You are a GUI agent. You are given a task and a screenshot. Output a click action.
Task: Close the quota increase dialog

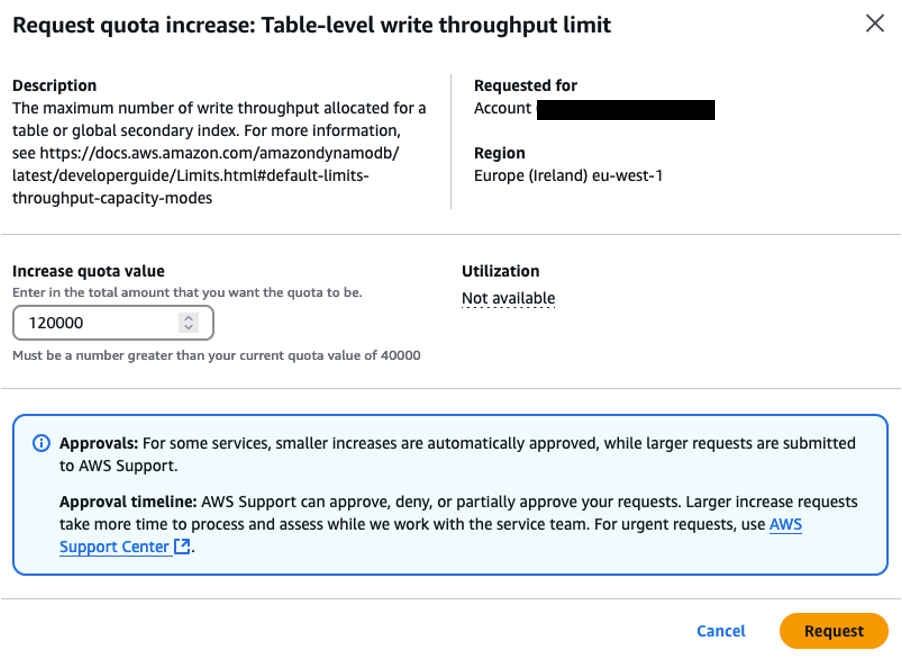coord(875,23)
